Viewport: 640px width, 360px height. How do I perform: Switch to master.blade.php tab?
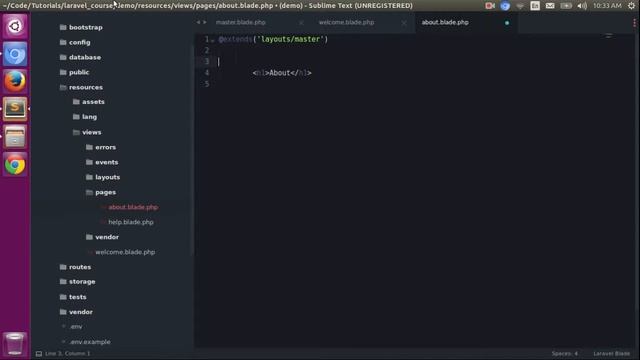[241, 22]
